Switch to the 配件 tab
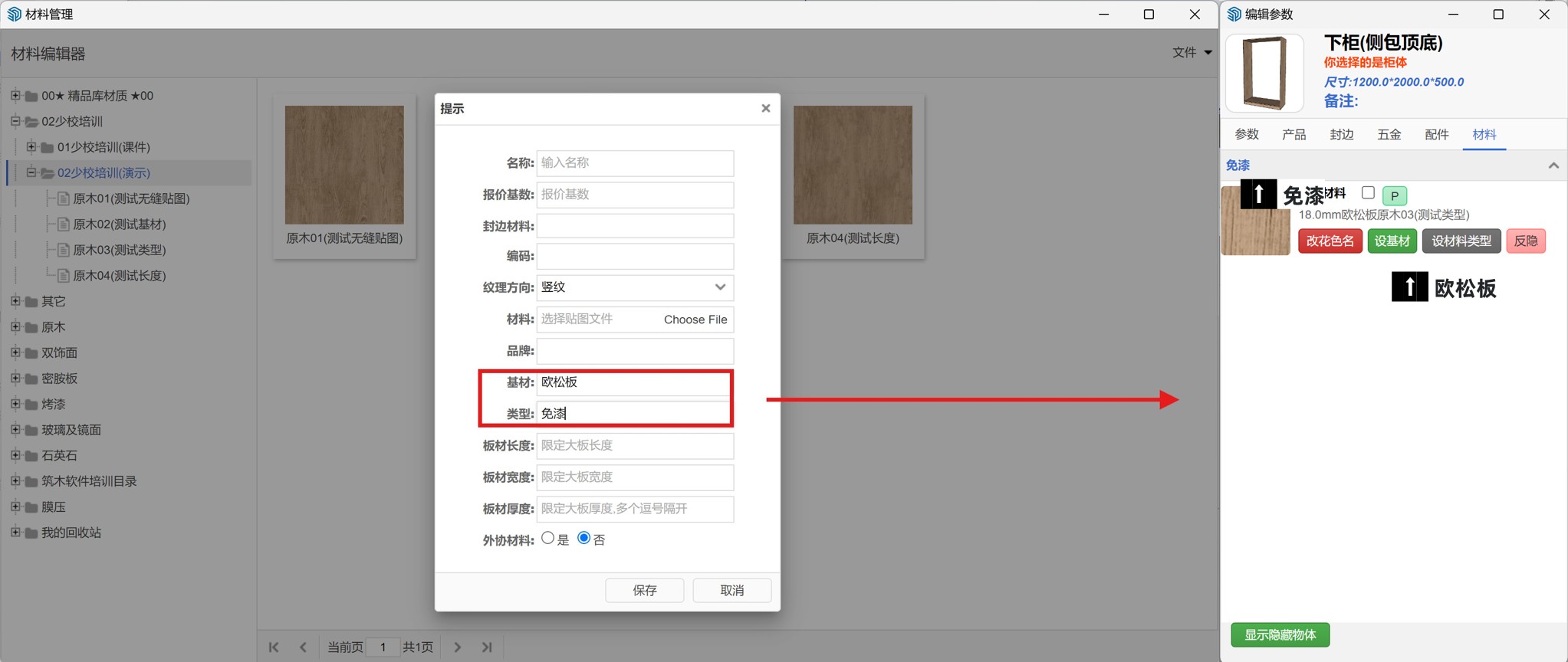The height and width of the screenshot is (662, 1568). 1437,135
